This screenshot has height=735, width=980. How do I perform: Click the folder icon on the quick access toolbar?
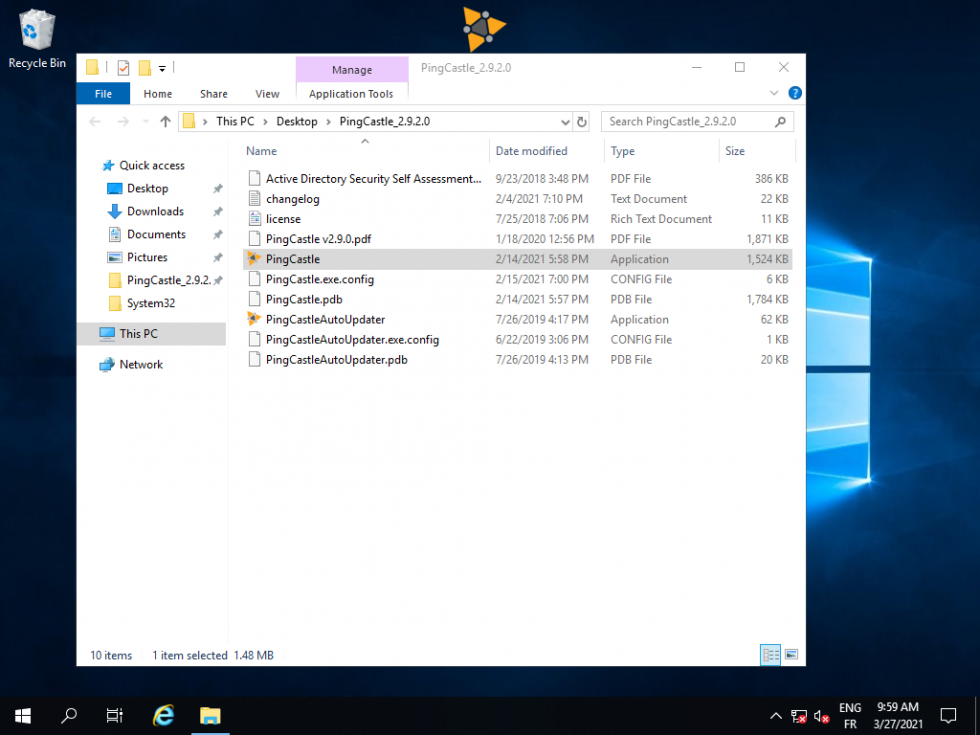[90, 67]
